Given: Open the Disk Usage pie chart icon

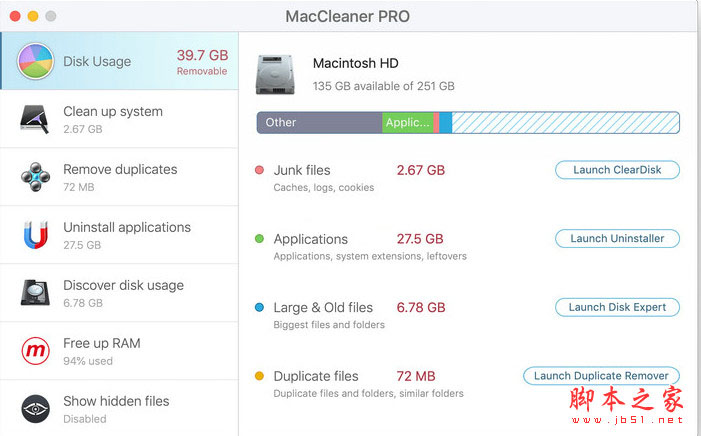Looking at the screenshot, I should (37, 62).
